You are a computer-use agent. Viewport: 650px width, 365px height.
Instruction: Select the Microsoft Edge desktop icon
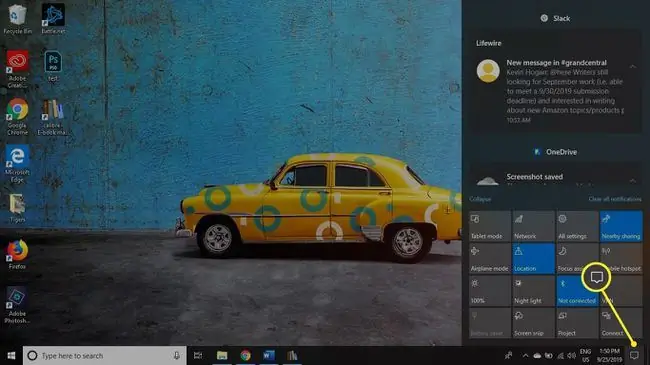coord(17,164)
